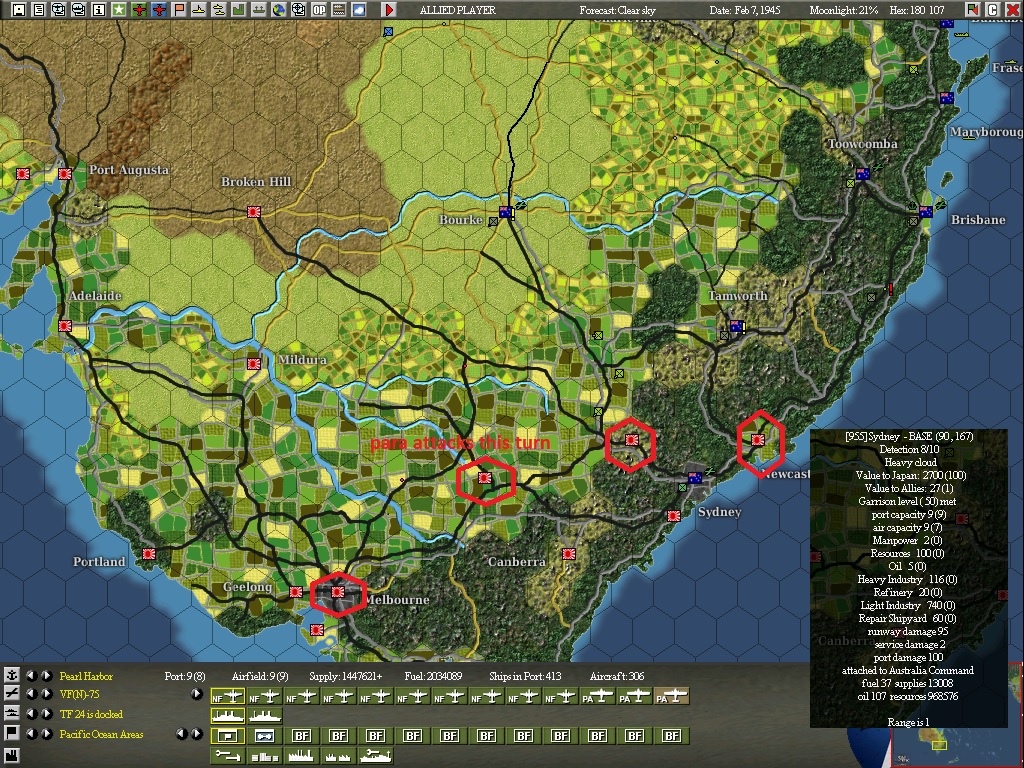The image size is (1024, 768).
Task: Click red plane on blue background icon
Action: pyautogui.click(x=159, y=10)
